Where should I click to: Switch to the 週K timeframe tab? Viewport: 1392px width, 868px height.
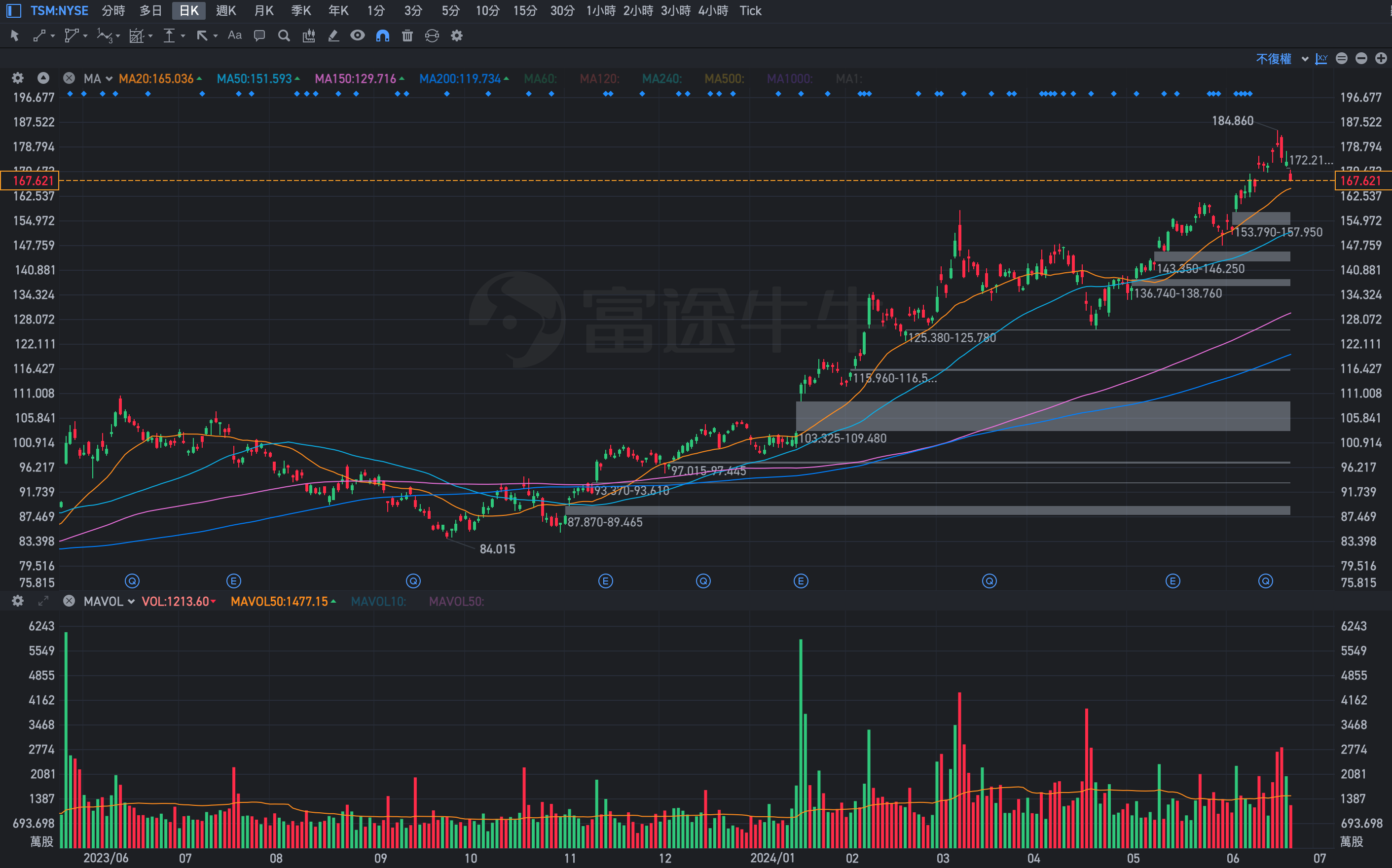coord(225,10)
